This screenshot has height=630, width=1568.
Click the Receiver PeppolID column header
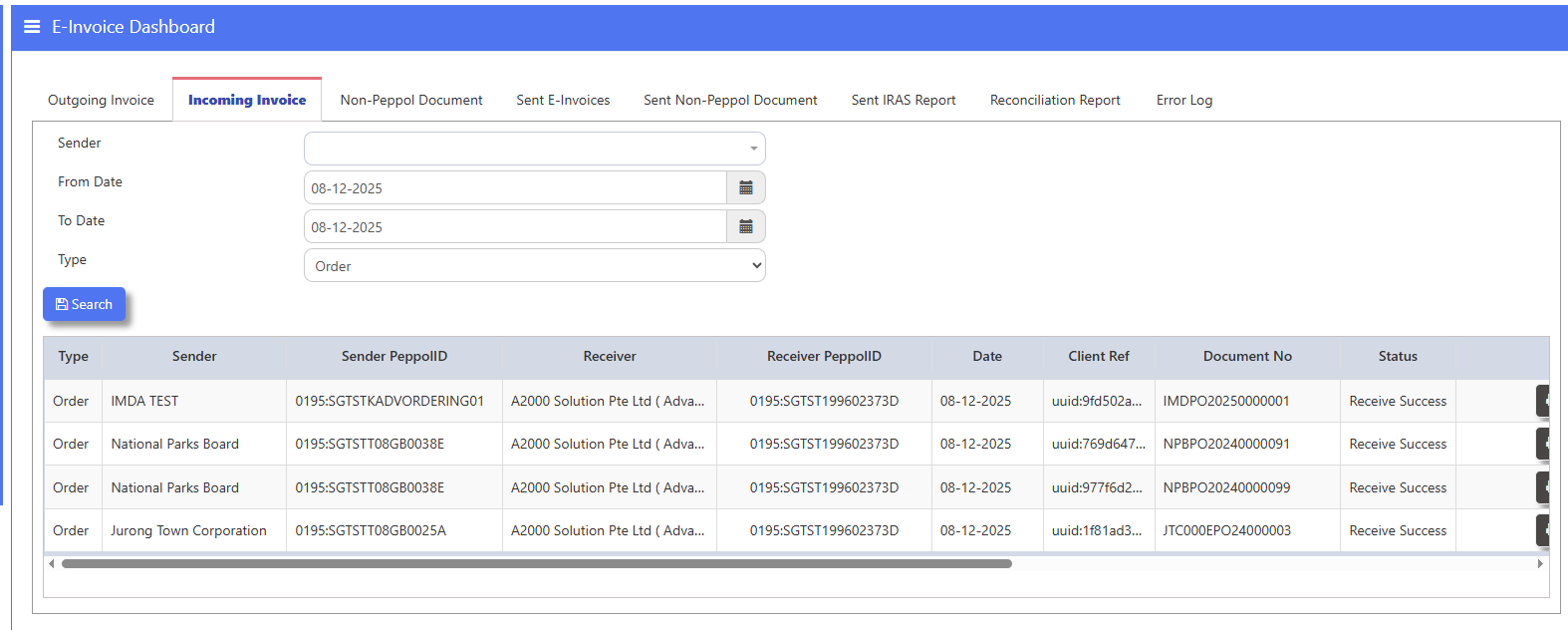click(824, 356)
